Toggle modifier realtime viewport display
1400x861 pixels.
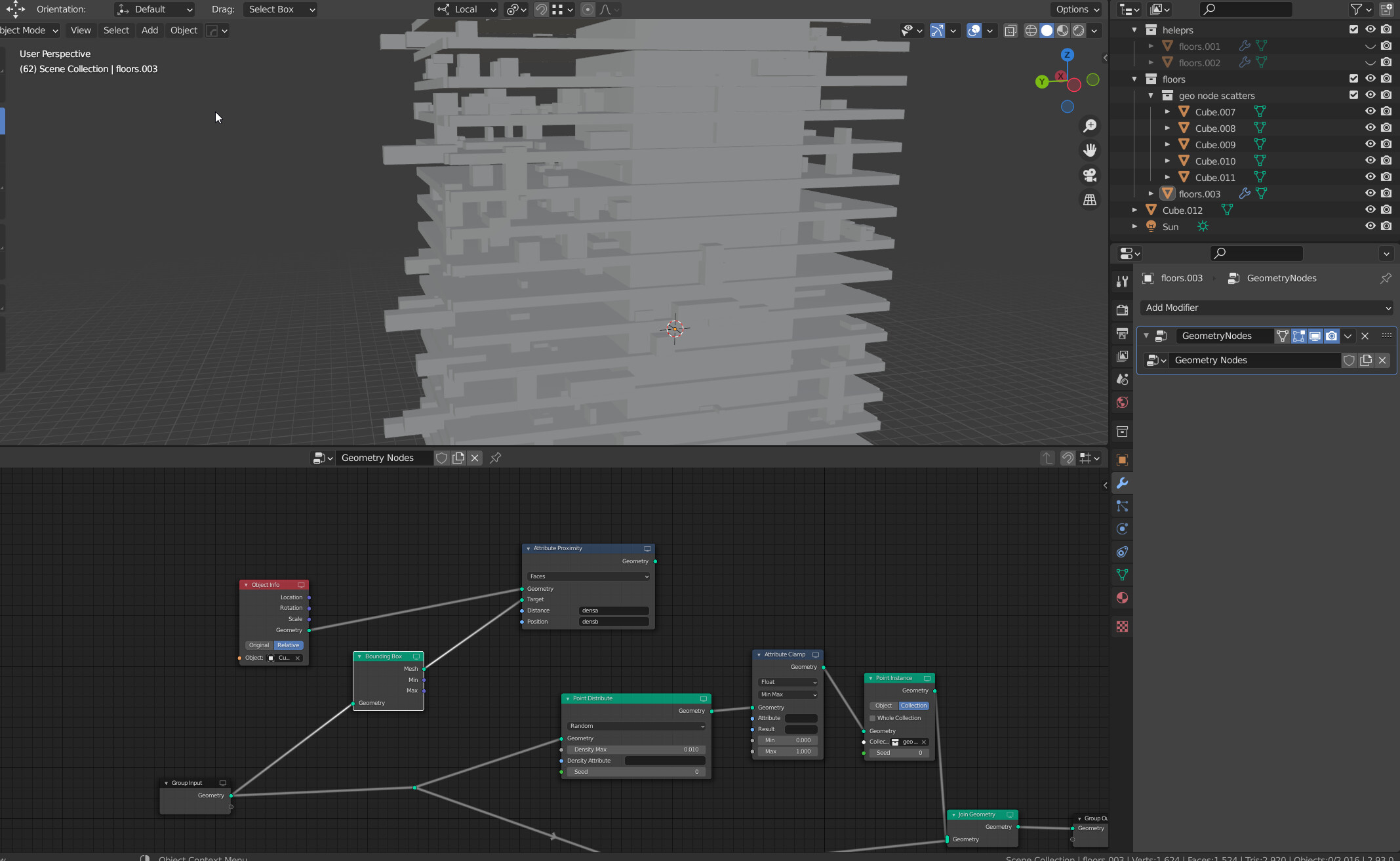(1315, 336)
